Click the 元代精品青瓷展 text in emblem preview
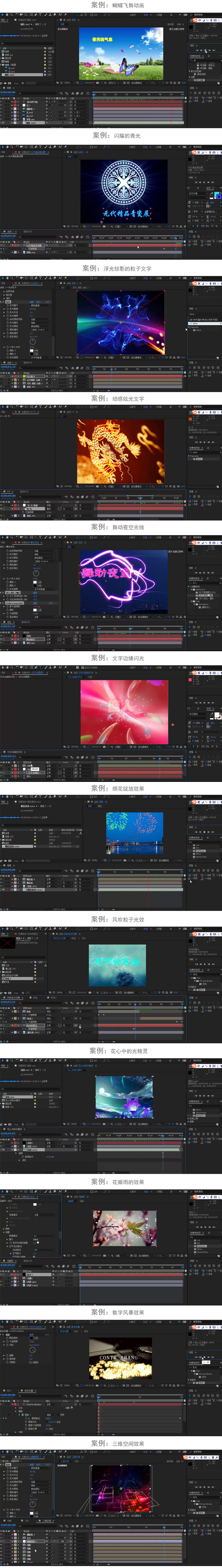This screenshot has height=1568, width=222. 126,214
